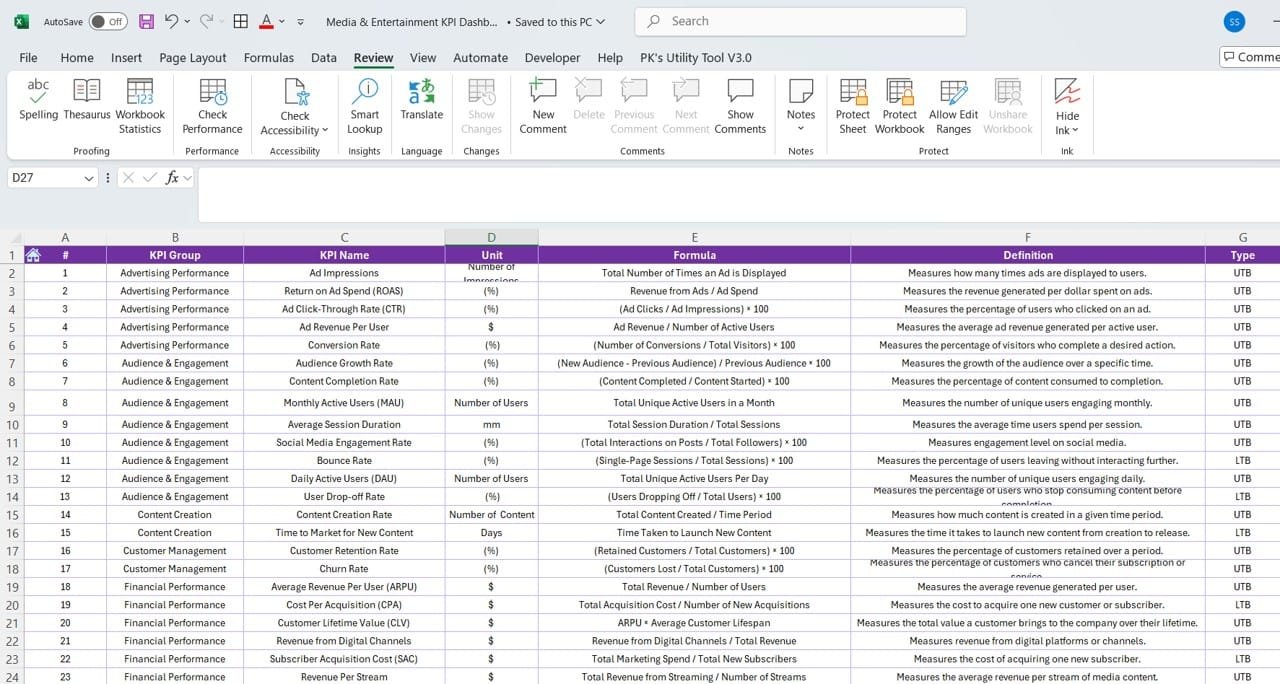
Task: Click the Comments button at top right
Action: click(1250, 57)
